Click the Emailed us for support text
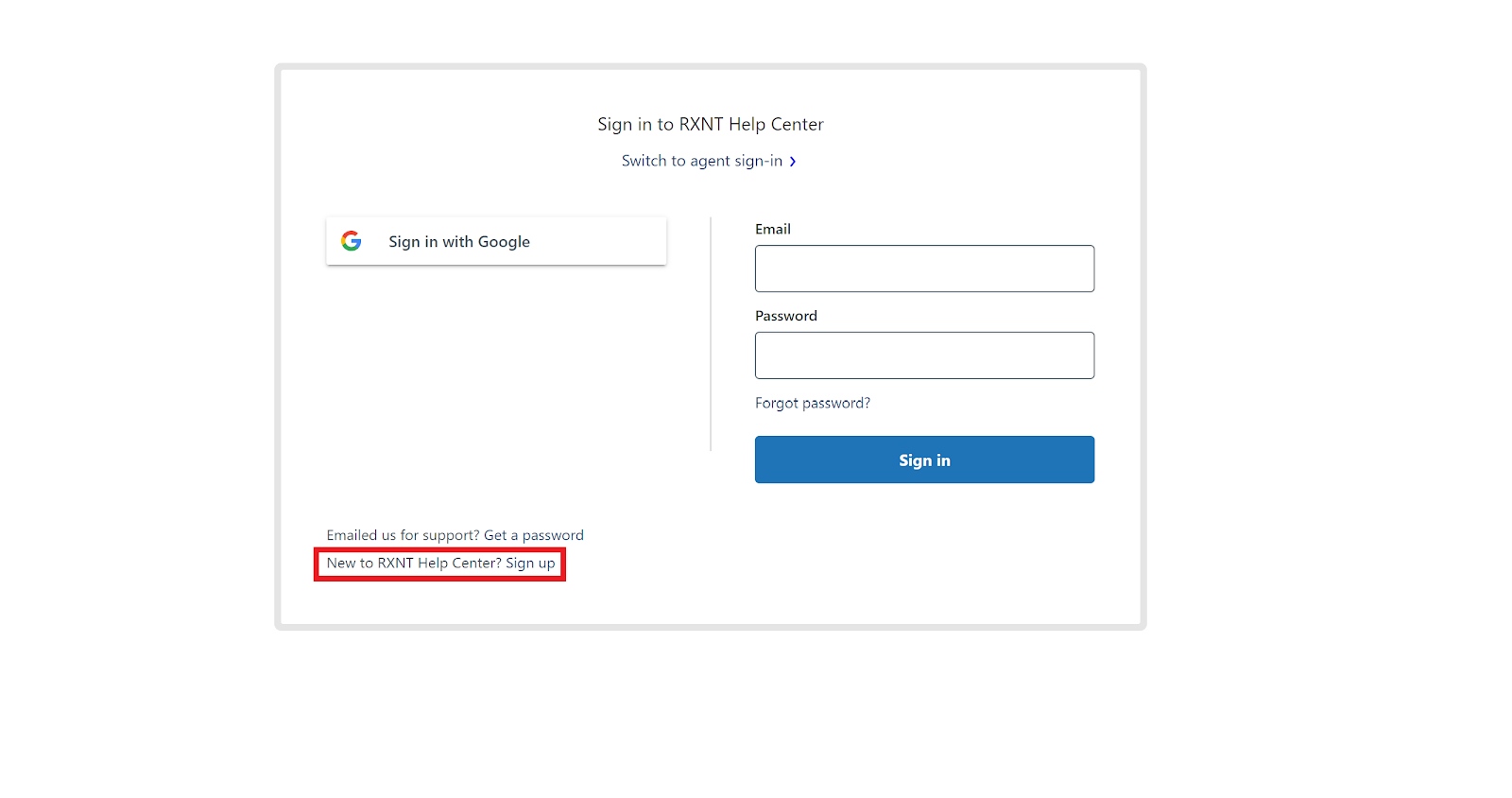 pos(403,534)
